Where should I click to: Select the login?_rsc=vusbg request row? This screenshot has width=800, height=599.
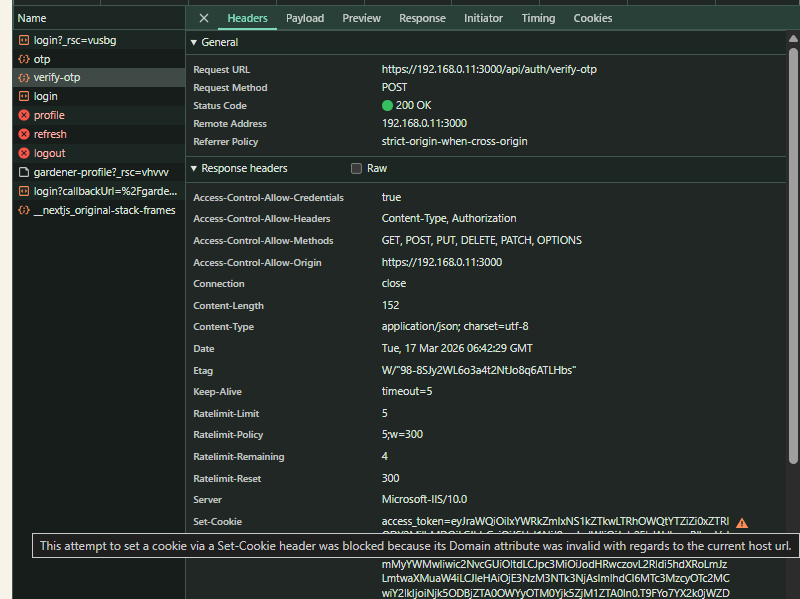coord(99,40)
